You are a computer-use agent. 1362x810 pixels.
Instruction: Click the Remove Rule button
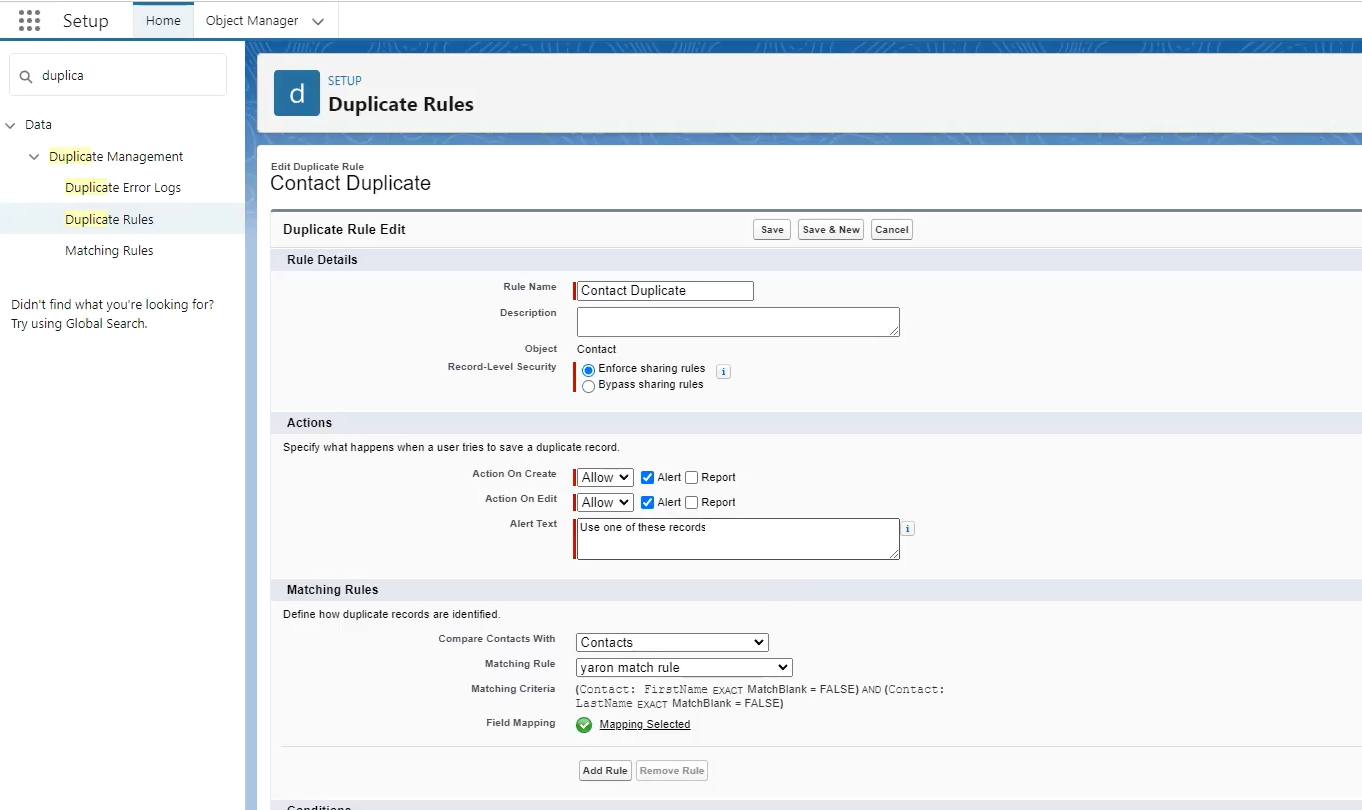click(x=672, y=770)
